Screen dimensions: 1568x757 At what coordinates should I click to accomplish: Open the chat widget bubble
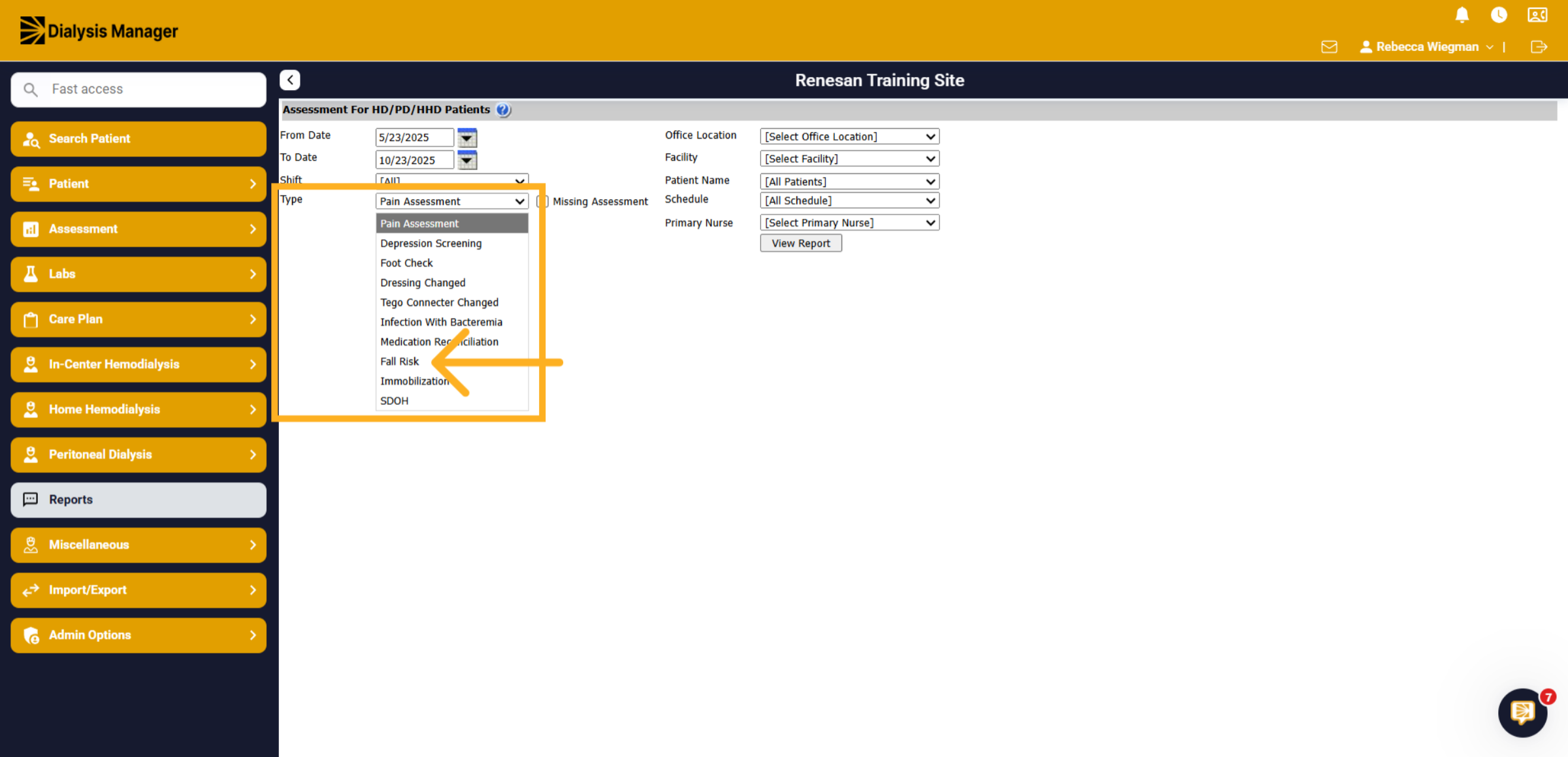point(1522,713)
